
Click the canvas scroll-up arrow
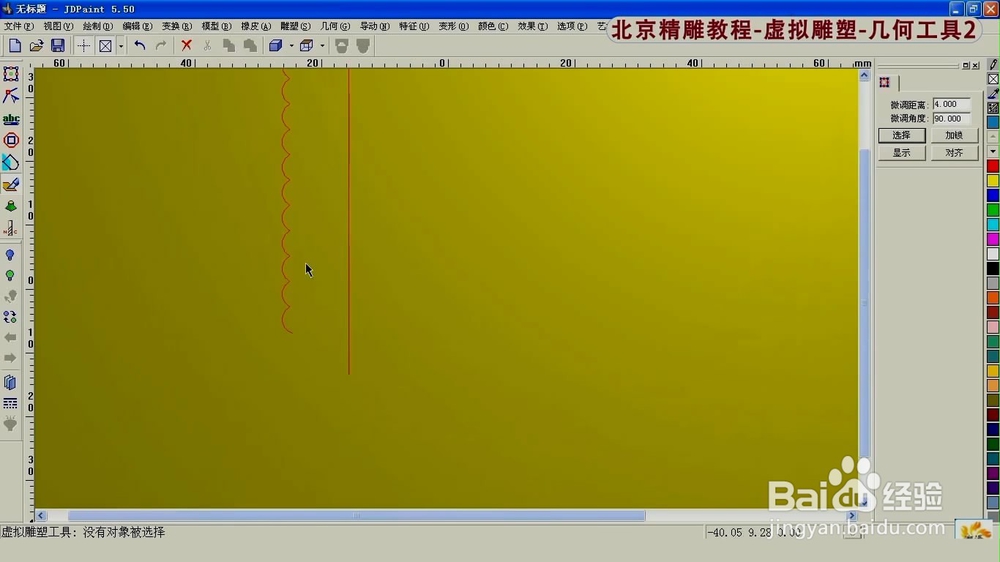click(865, 75)
